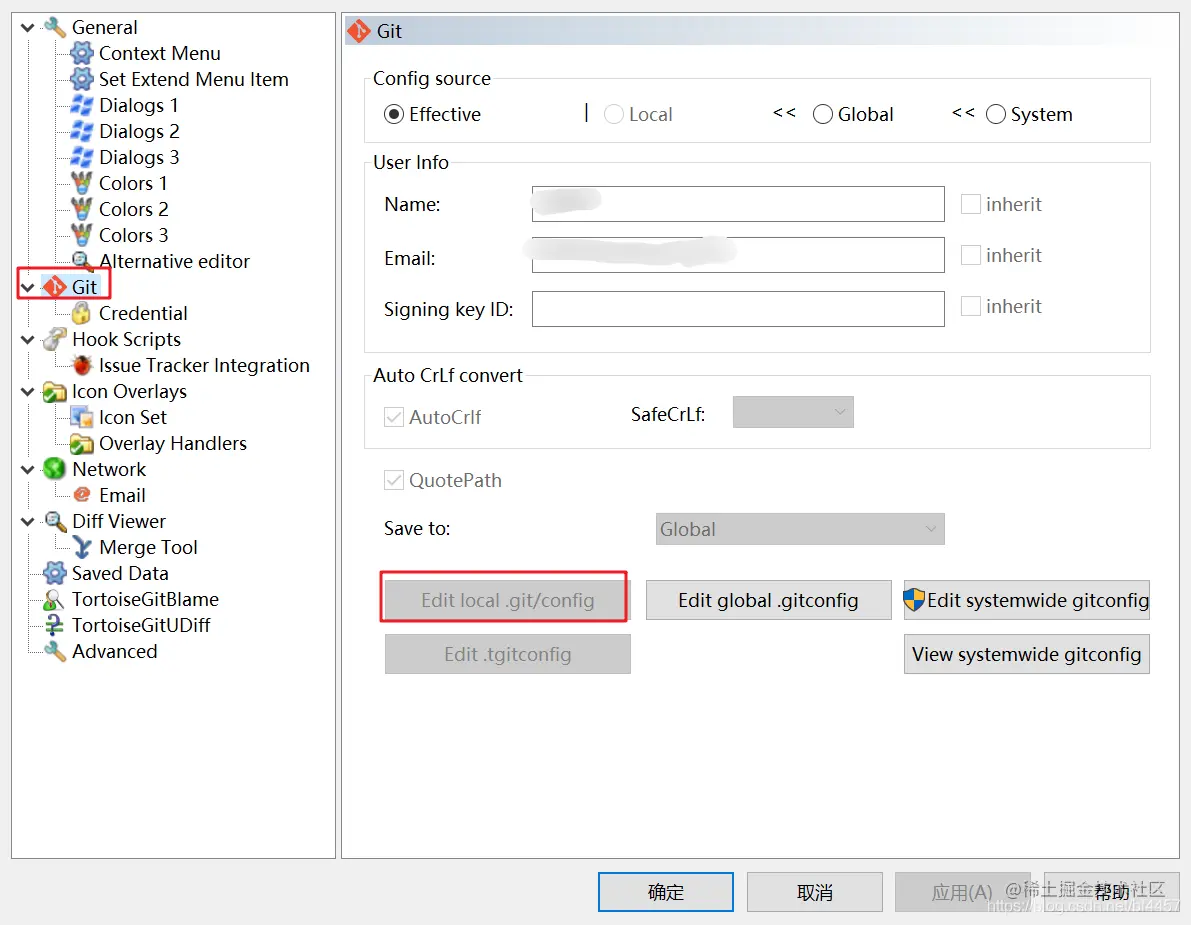Open Merge Tool settings page
This screenshot has width=1191, height=925.
point(148,547)
